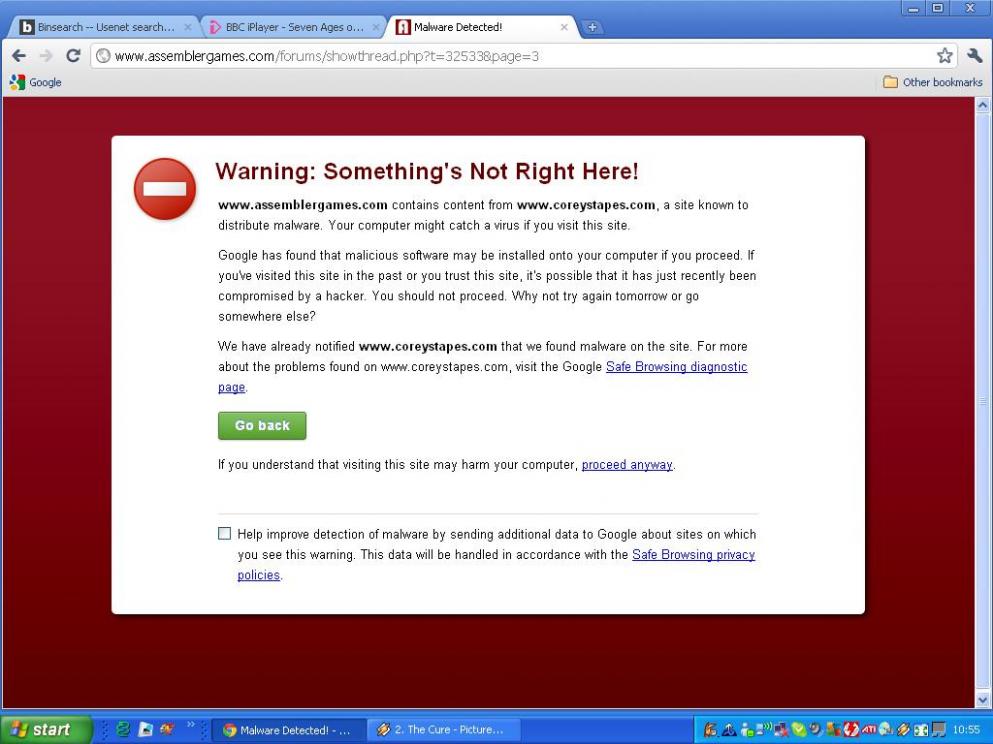
Task: Open the Windows start menu
Action: (44, 729)
